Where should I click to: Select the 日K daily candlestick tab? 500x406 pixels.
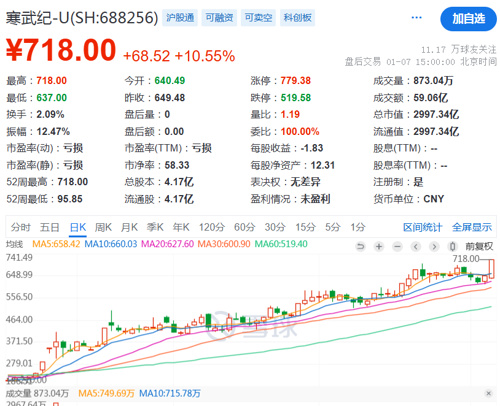[x=78, y=227]
